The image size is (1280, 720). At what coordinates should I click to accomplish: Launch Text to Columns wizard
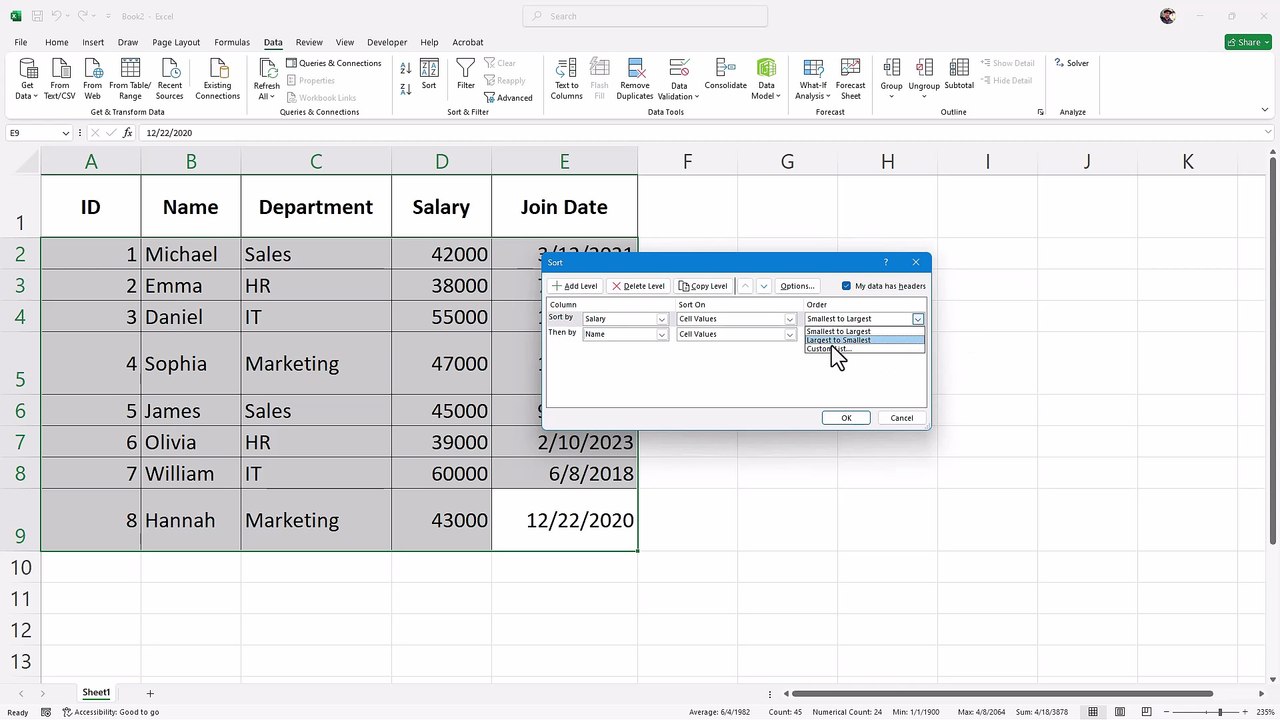coord(566,78)
